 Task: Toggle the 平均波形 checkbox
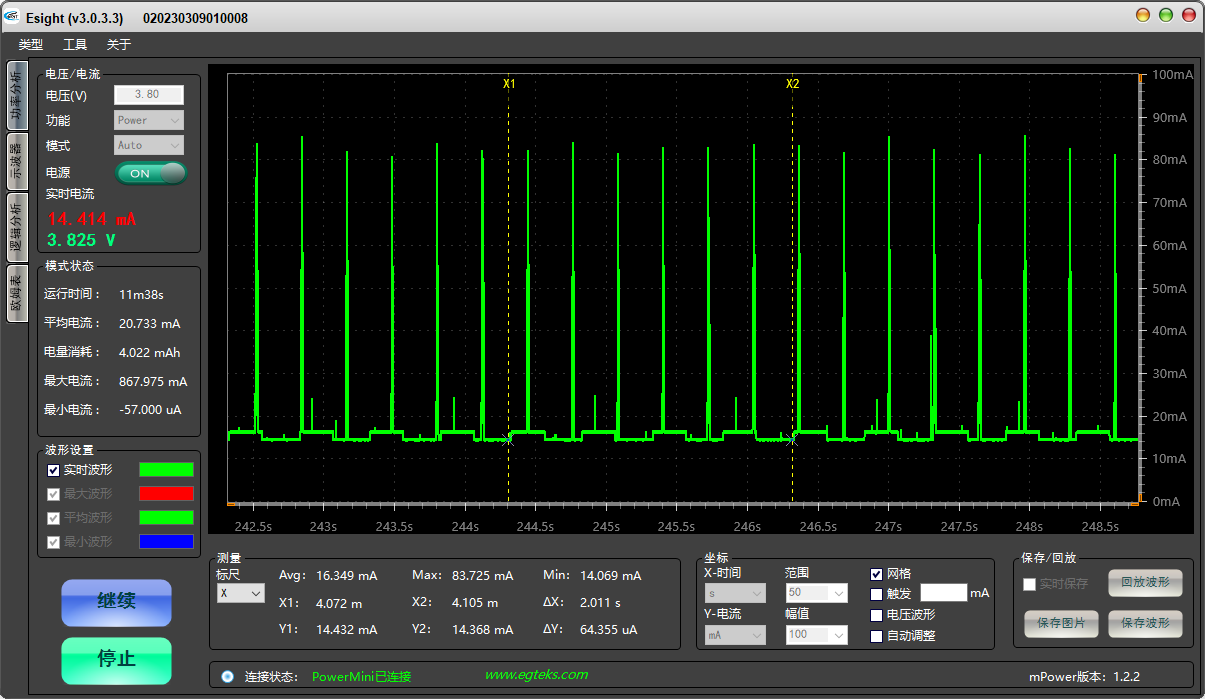[x=54, y=518]
